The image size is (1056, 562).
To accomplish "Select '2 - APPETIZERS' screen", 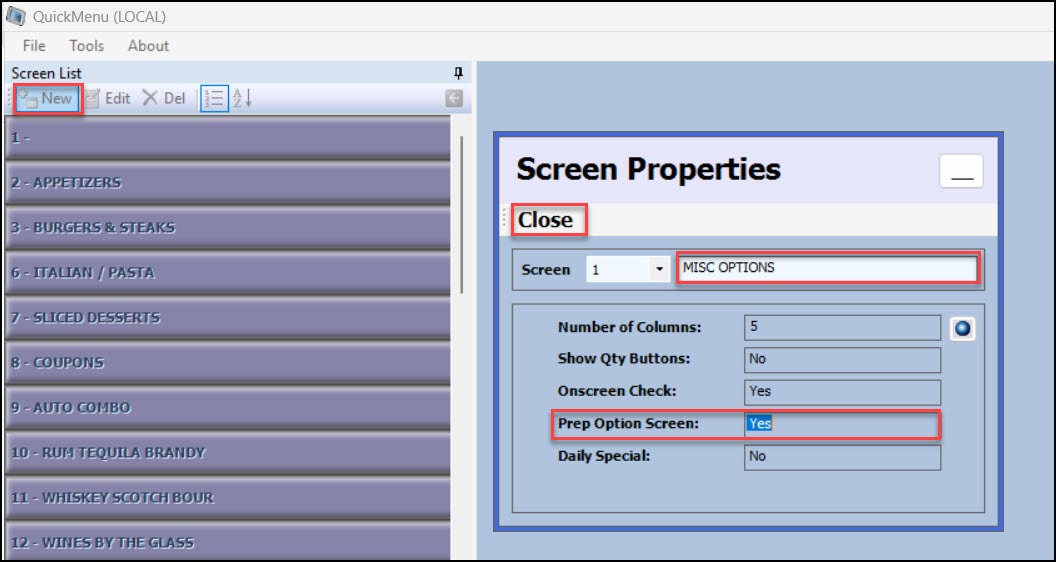I will [x=228, y=183].
